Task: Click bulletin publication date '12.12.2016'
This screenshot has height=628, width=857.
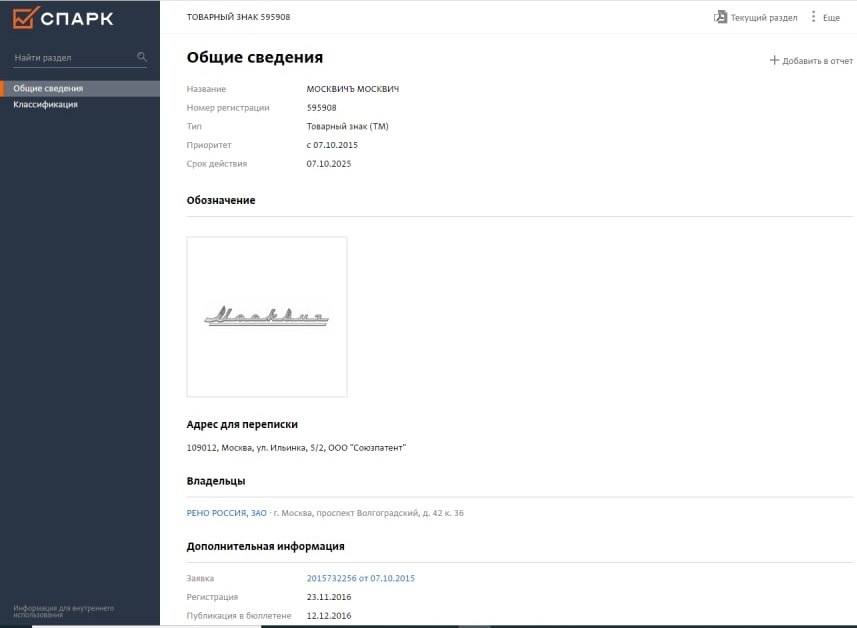Action: coord(328,615)
